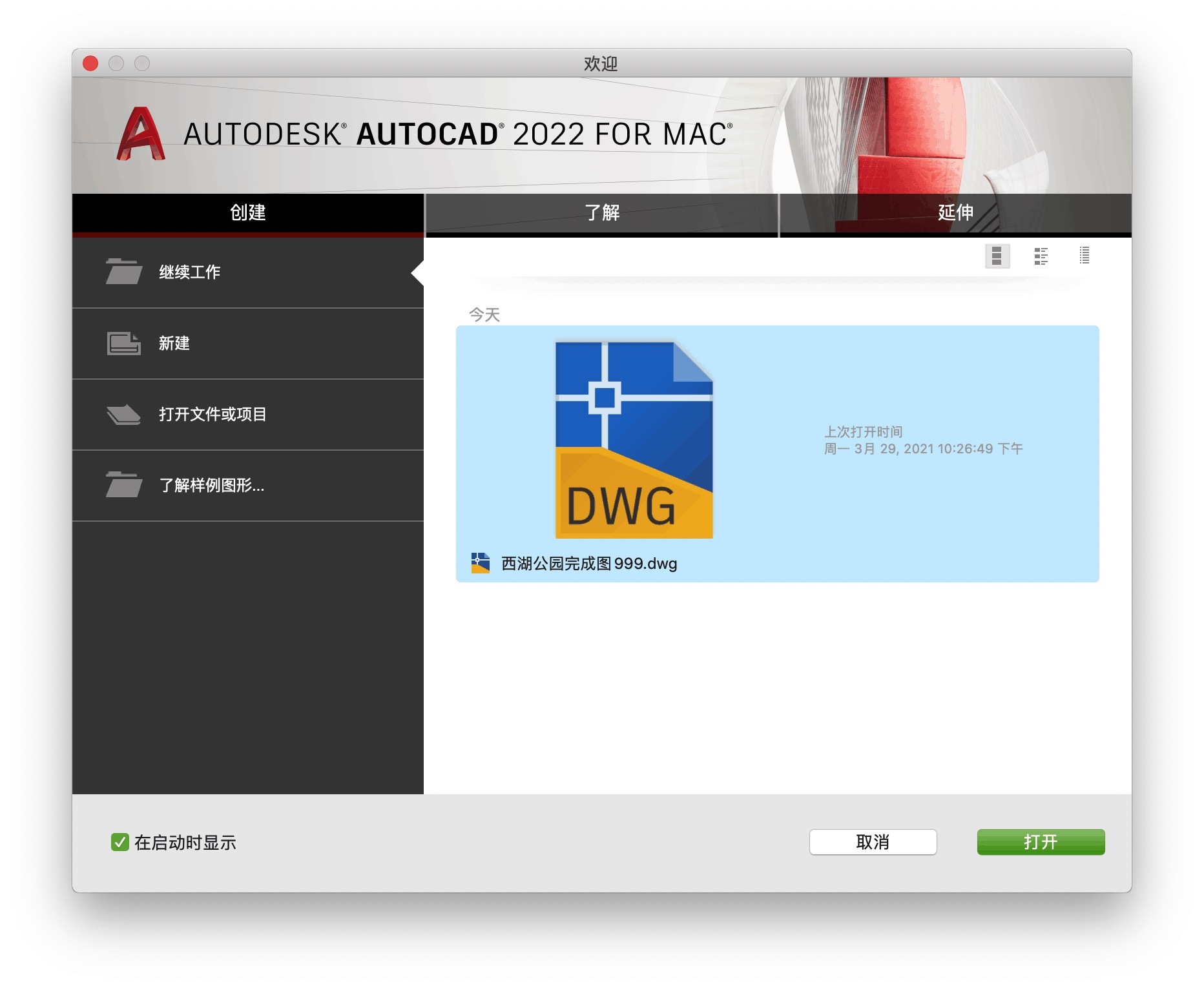Select the large DWG file thumbnail

tap(634, 440)
